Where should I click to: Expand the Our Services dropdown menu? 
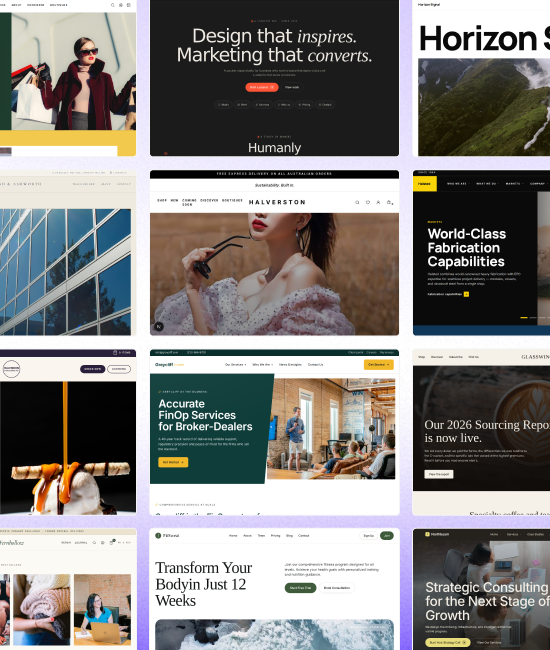pyautogui.click(x=235, y=365)
